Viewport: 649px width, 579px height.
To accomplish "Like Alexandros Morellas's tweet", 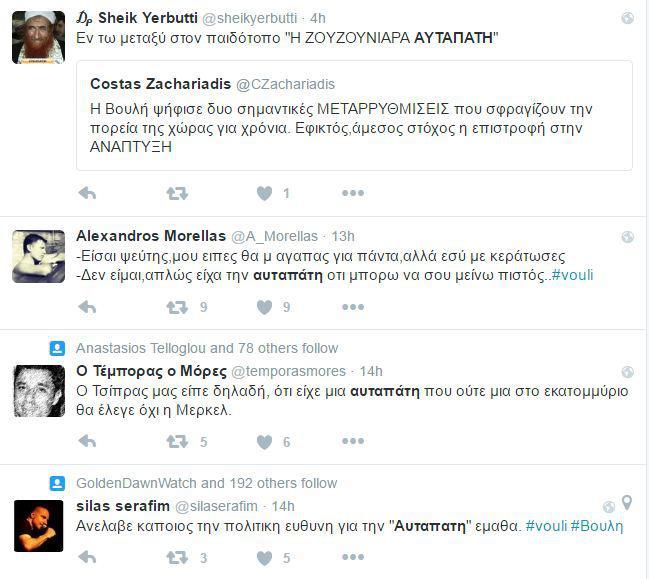I will click(x=264, y=308).
